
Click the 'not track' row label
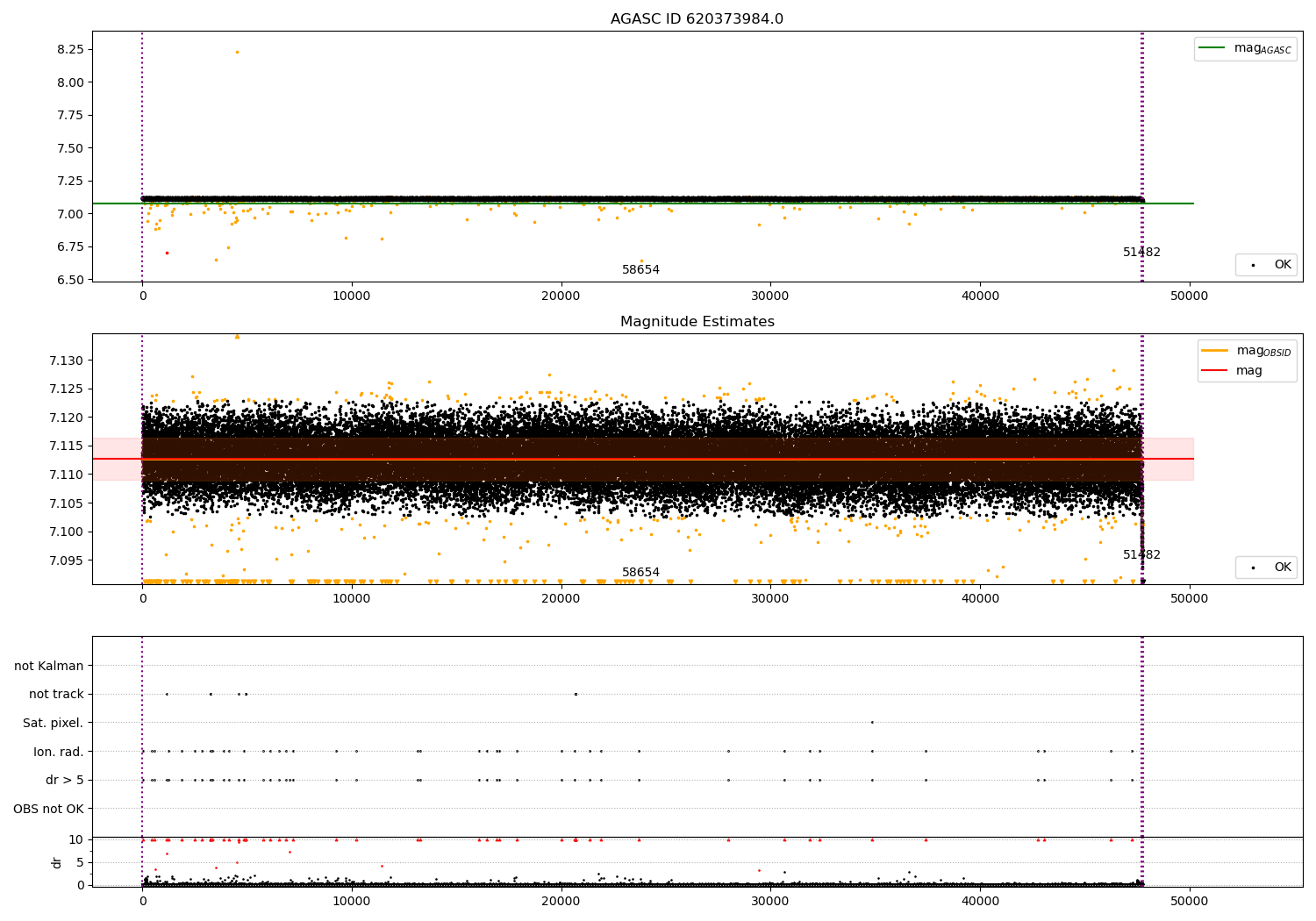(56, 695)
